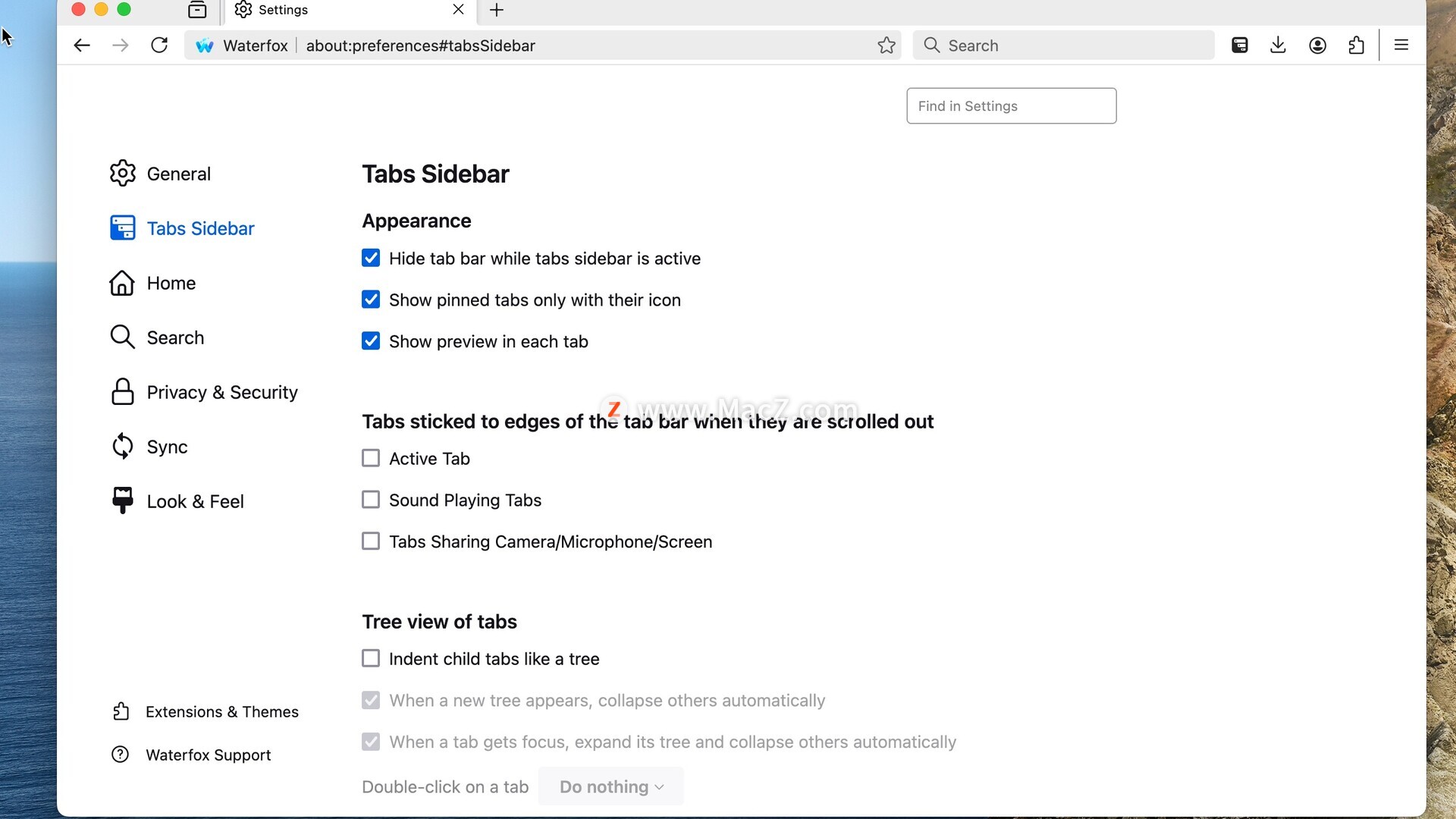The height and width of the screenshot is (819, 1456).
Task: Enable the Active Tab checkbox
Action: coord(371,458)
